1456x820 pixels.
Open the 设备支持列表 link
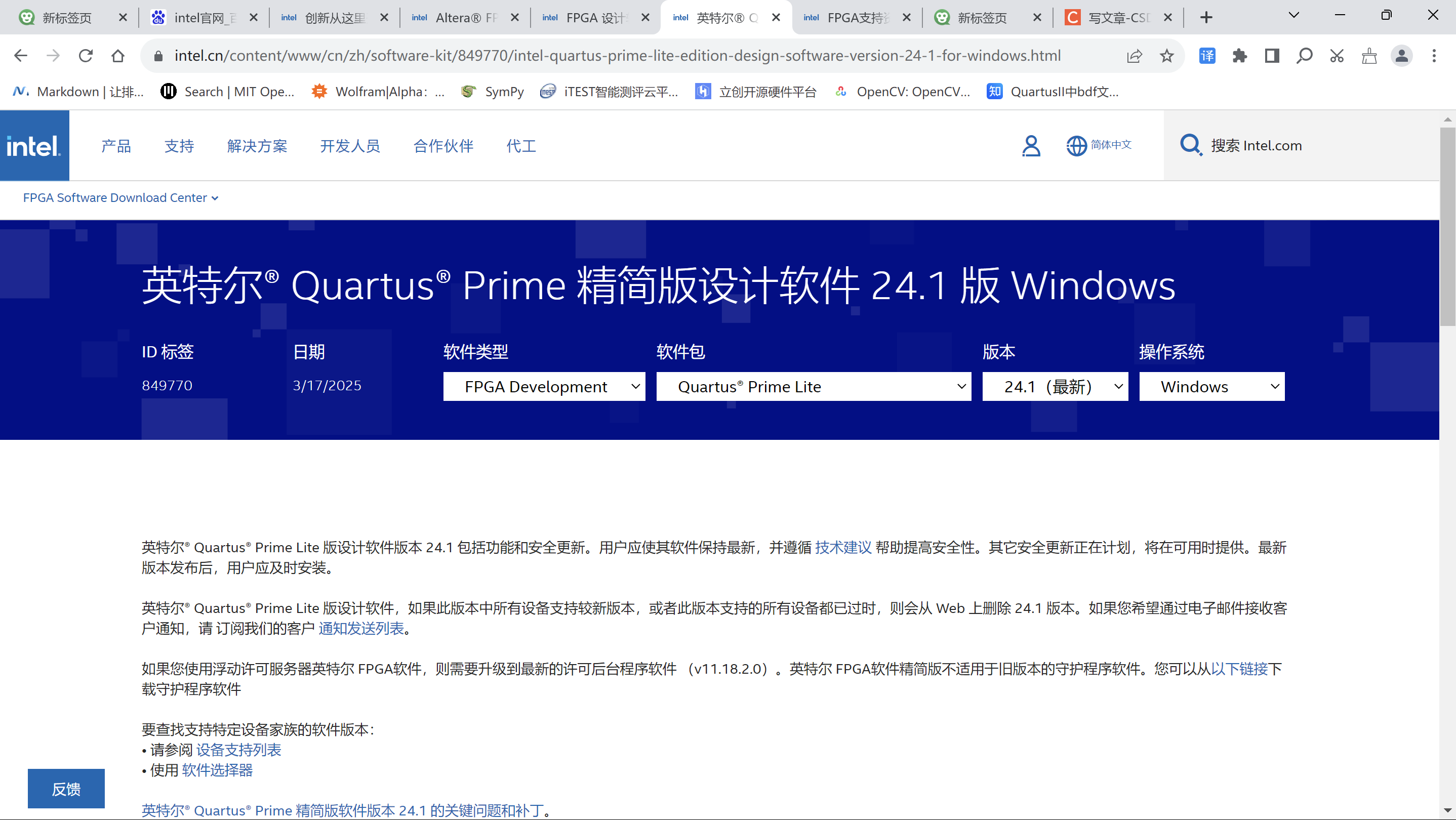click(238, 750)
